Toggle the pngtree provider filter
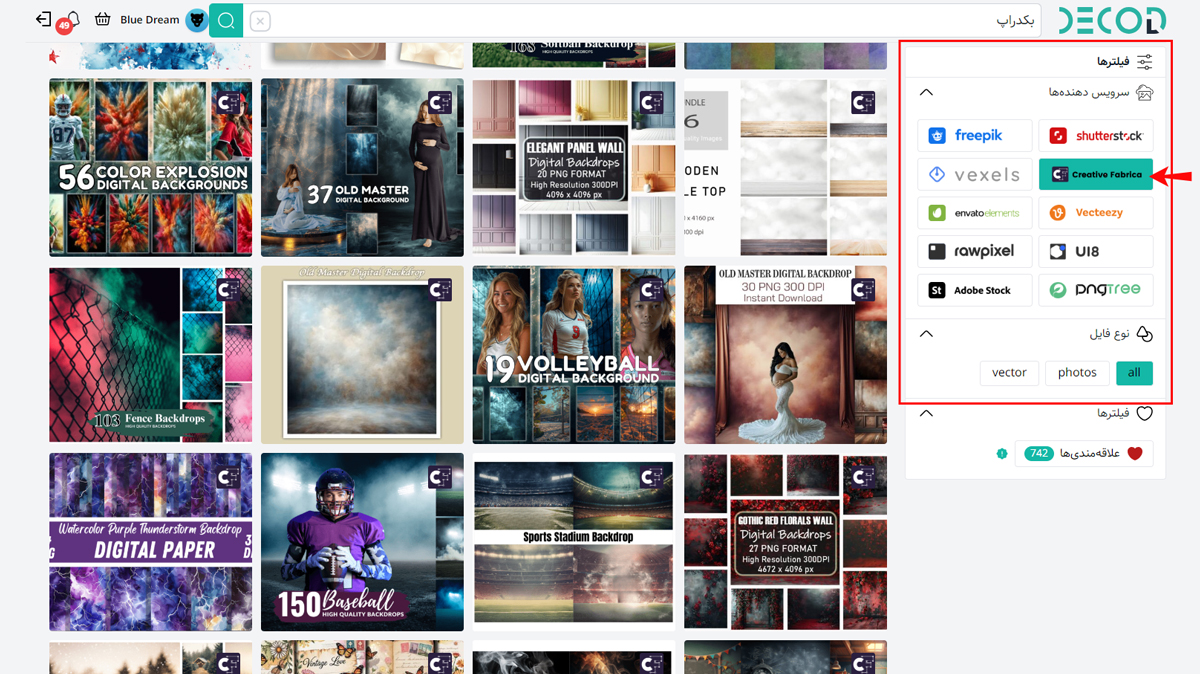1200x674 pixels. tap(1096, 290)
